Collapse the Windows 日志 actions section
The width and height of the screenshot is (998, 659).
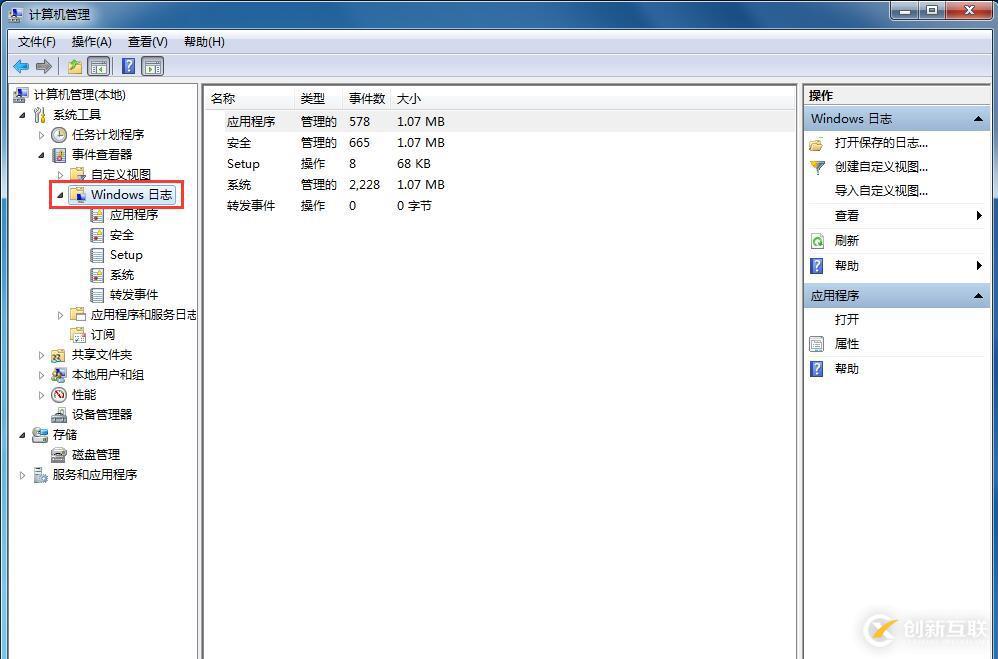pos(978,119)
